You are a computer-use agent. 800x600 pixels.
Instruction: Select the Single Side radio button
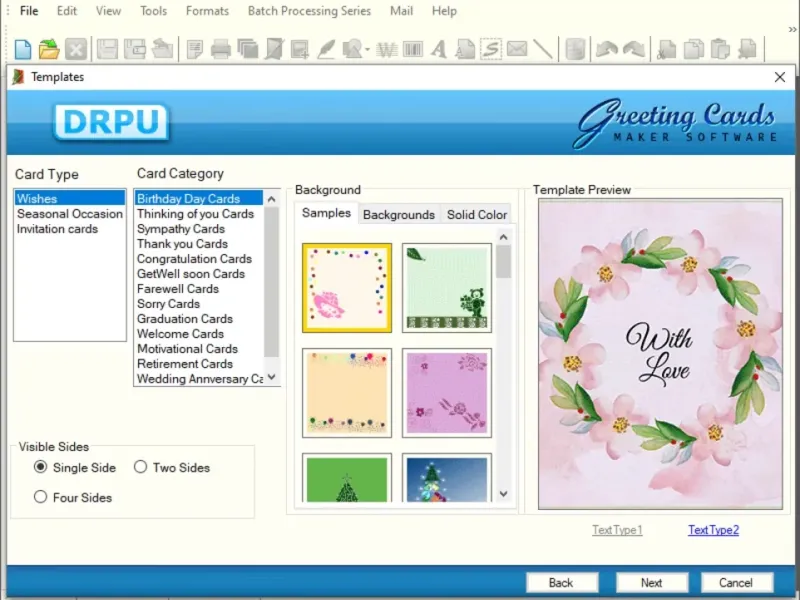coord(40,467)
